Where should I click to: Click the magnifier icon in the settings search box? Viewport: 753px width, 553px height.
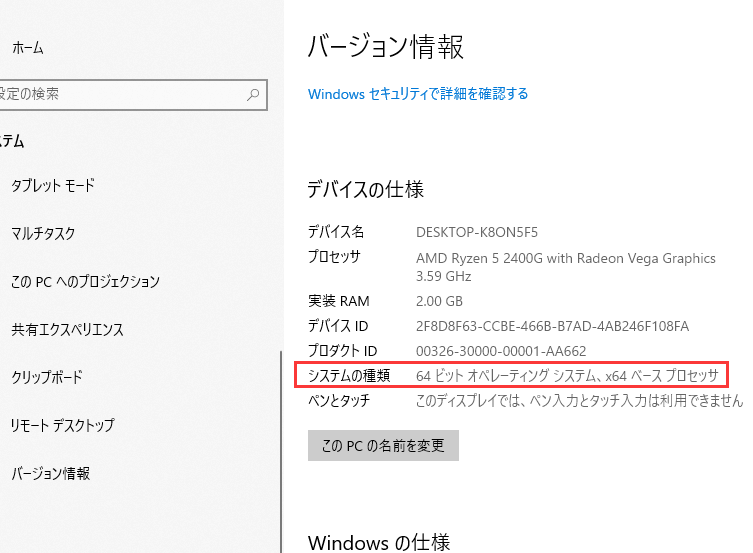point(254,94)
